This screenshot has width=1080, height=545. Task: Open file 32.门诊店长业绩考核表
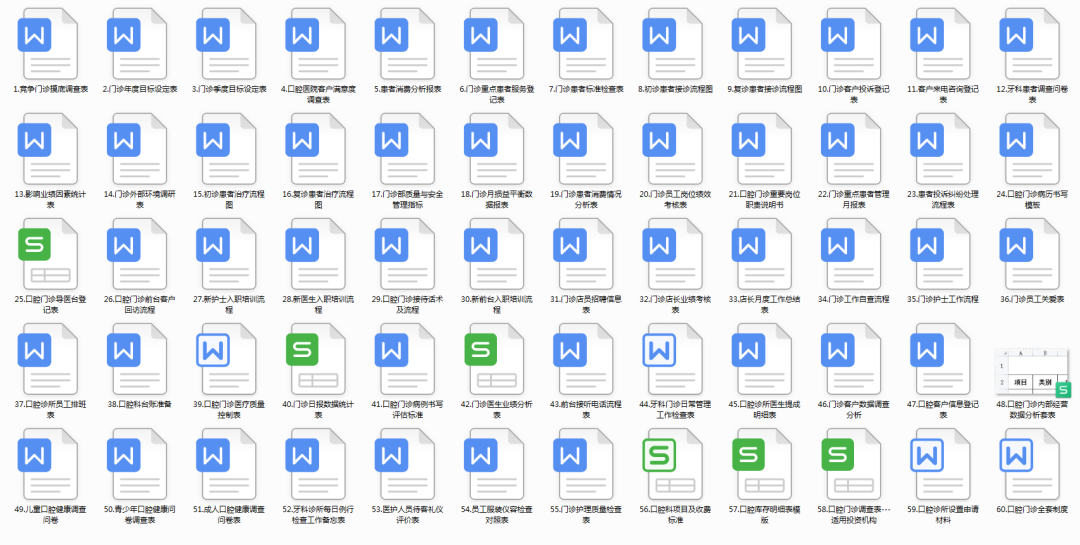tap(675, 255)
